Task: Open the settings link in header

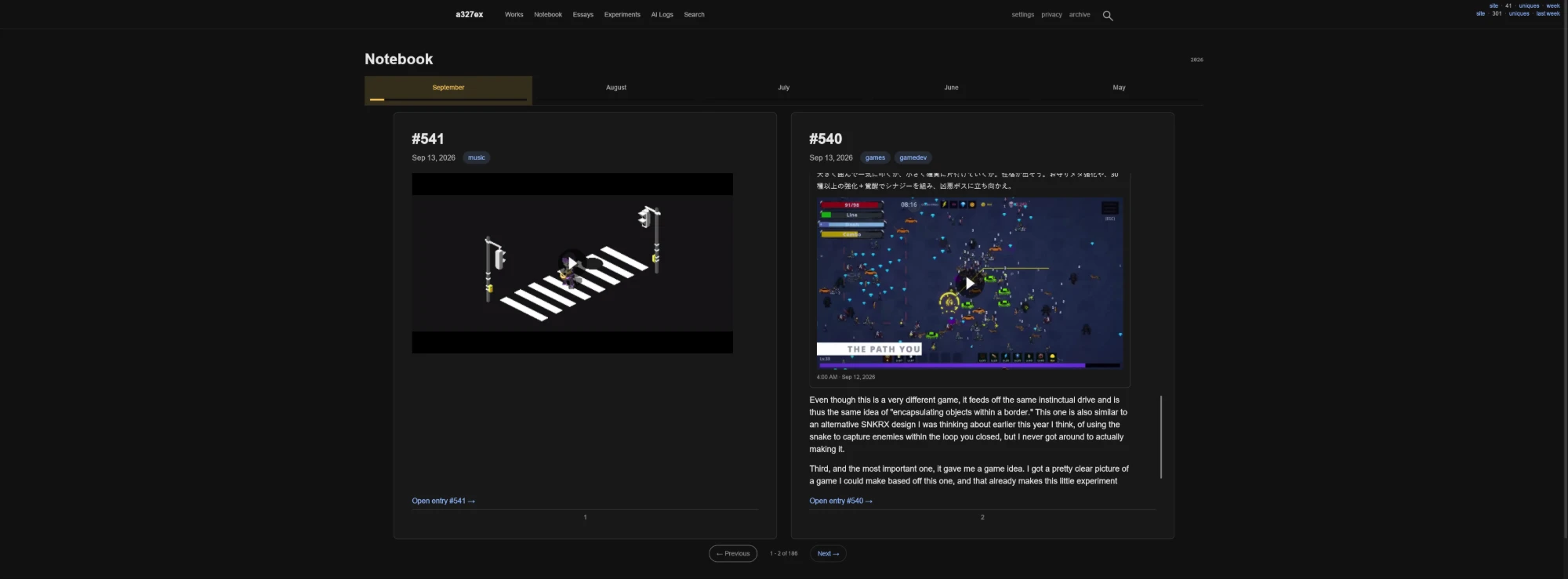Action: click(x=1022, y=14)
